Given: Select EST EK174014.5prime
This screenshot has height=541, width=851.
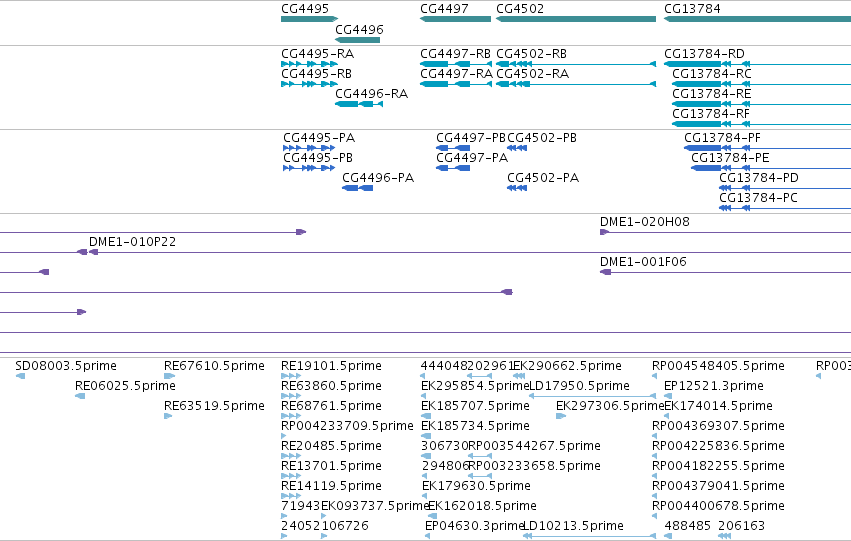Looking at the screenshot, I should (719, 406).
